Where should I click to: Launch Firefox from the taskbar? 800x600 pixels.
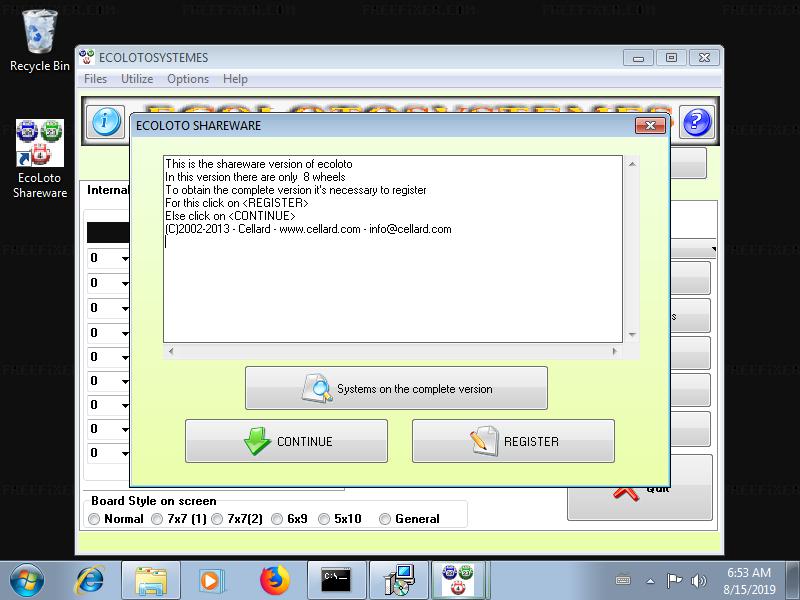[274, 581]
